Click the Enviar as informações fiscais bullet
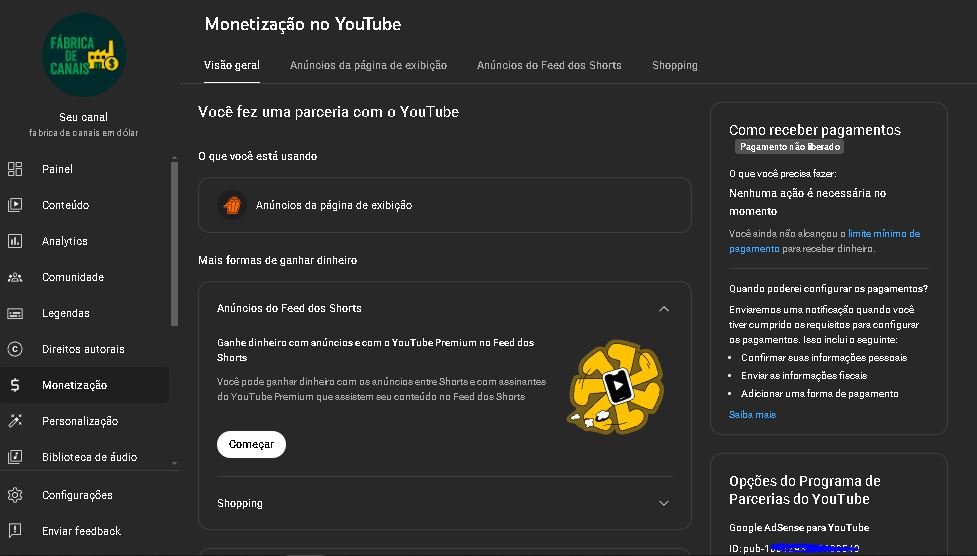The height and width of the screenshot is (556, 977). [x=804, y=376]
